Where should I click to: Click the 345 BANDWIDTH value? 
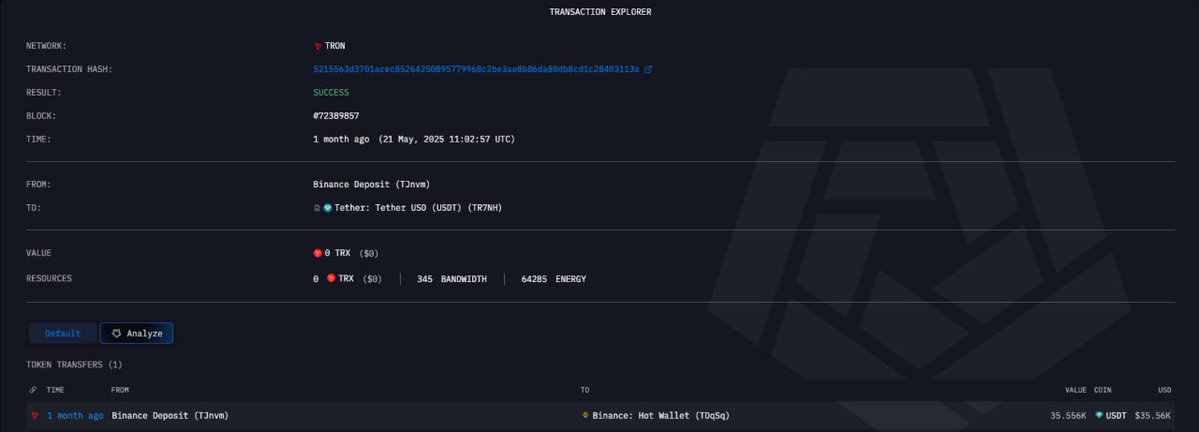451,279
